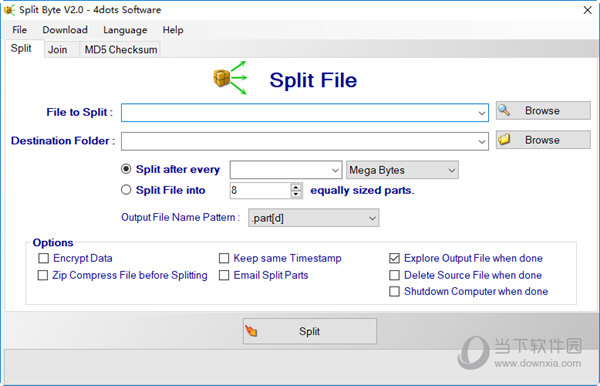Click the Browse button for File to Split
The image size is (600, 386).
click(543, 111)
